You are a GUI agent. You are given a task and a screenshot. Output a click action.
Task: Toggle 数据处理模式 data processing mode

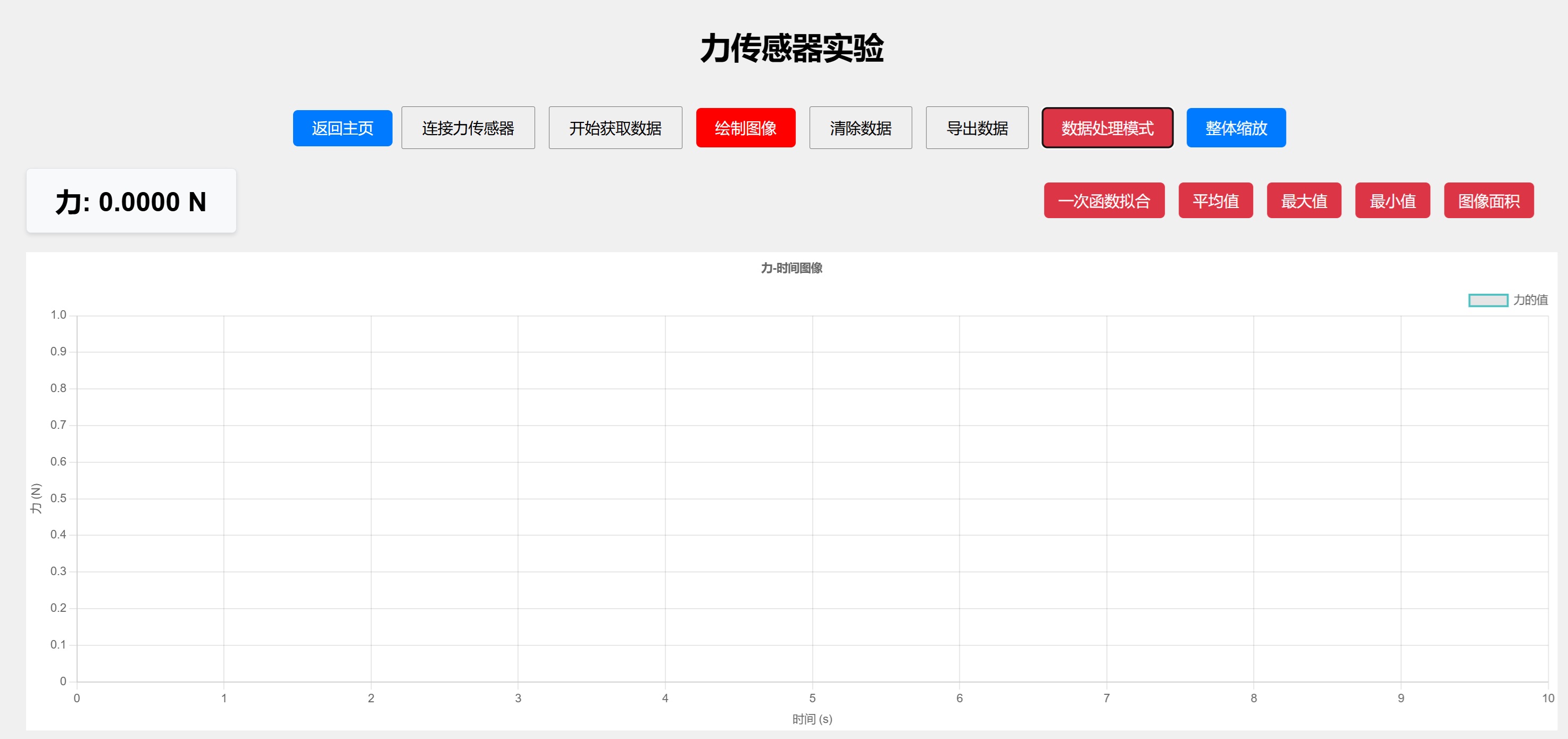coord(1107,127)
